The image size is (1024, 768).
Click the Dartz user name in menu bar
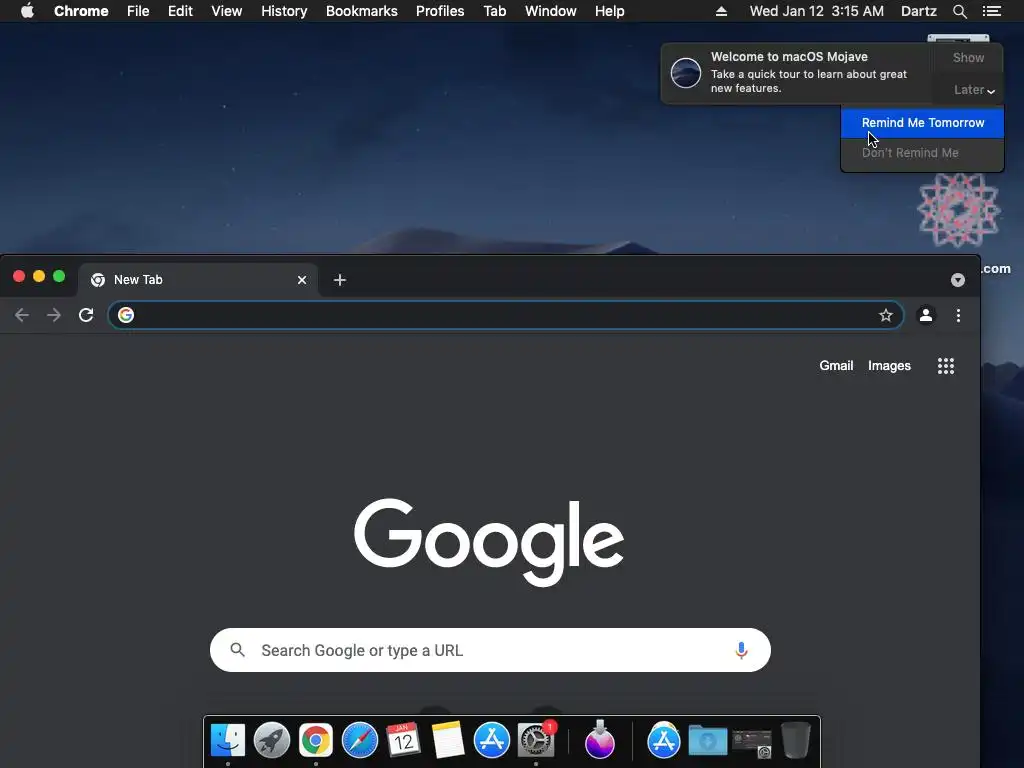918,11
